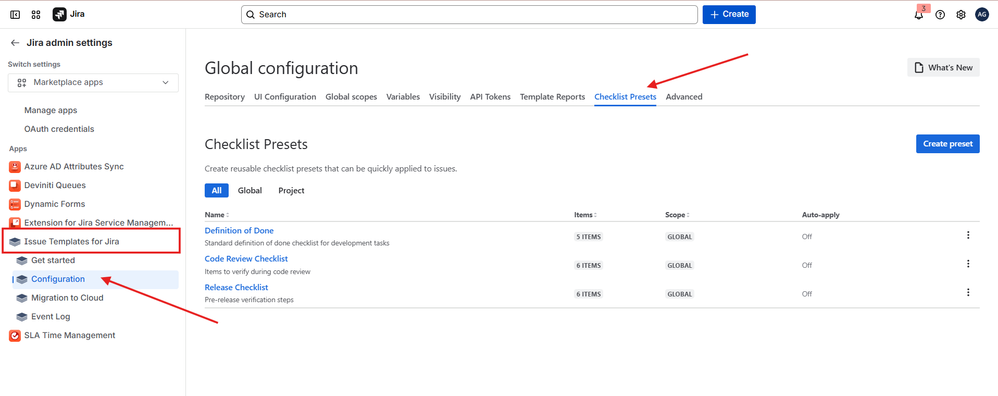
Task: Click the Get started item icon
Action: [x=22, y=260]
